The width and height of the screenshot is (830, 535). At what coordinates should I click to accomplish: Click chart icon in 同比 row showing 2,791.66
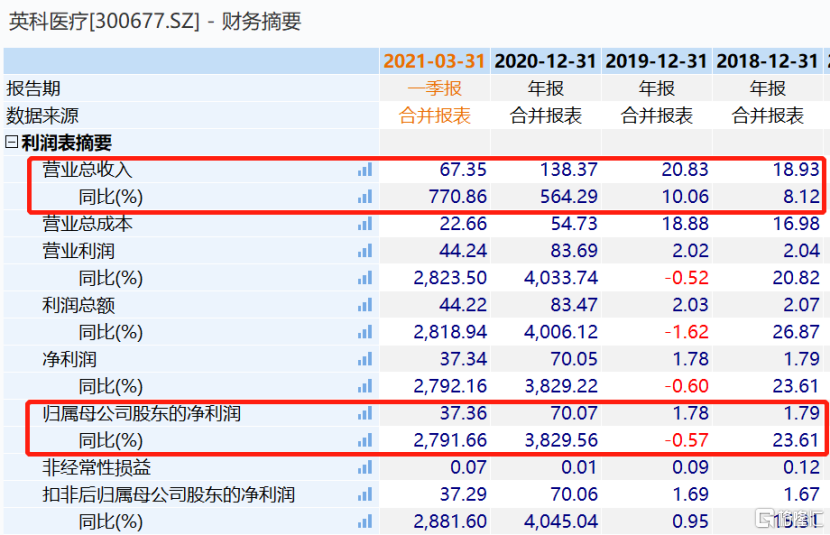[x=365, y=440]
